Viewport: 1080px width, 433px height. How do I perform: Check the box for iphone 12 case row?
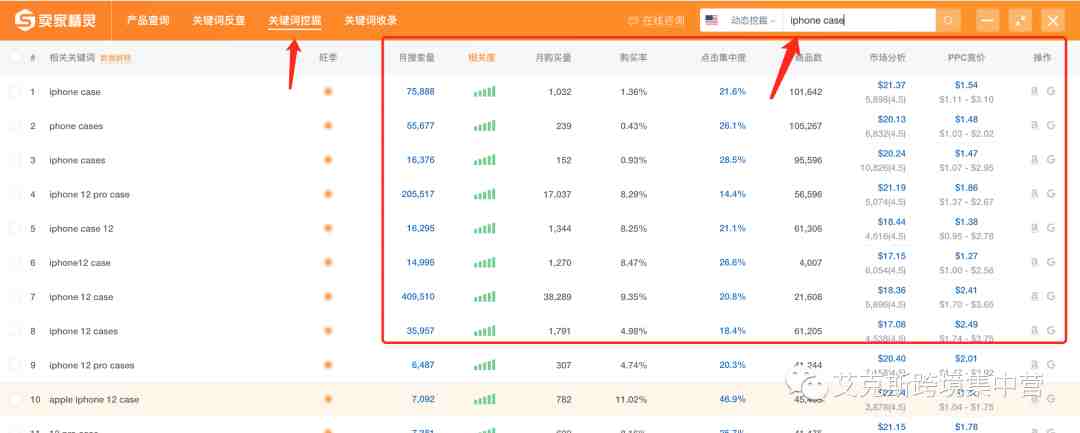tap(15, 297)
